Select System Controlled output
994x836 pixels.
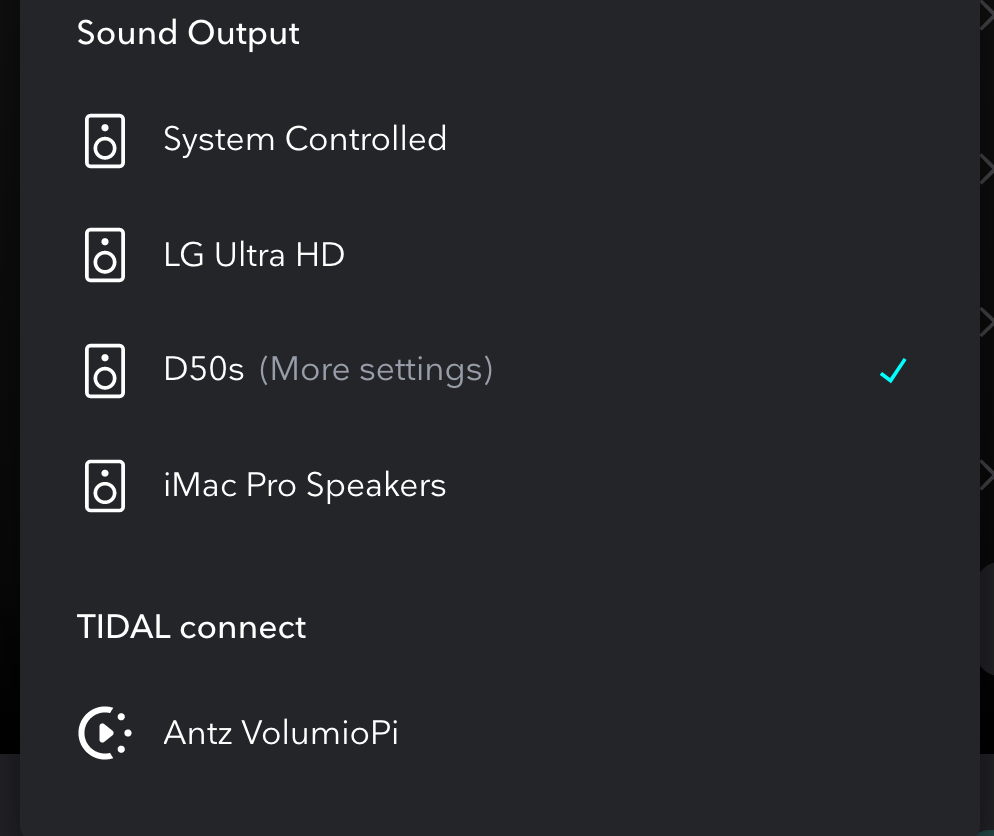pyautogui.click(x=305, y=140)
